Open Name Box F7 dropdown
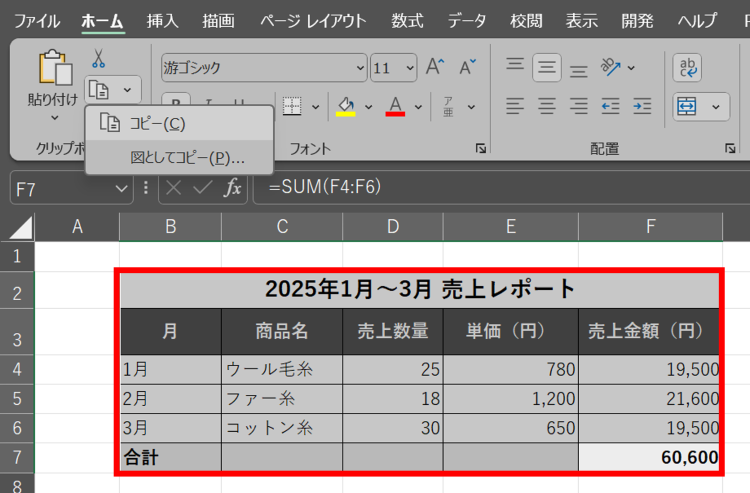The width and height of the screenshot is (750, 493). 121,188
